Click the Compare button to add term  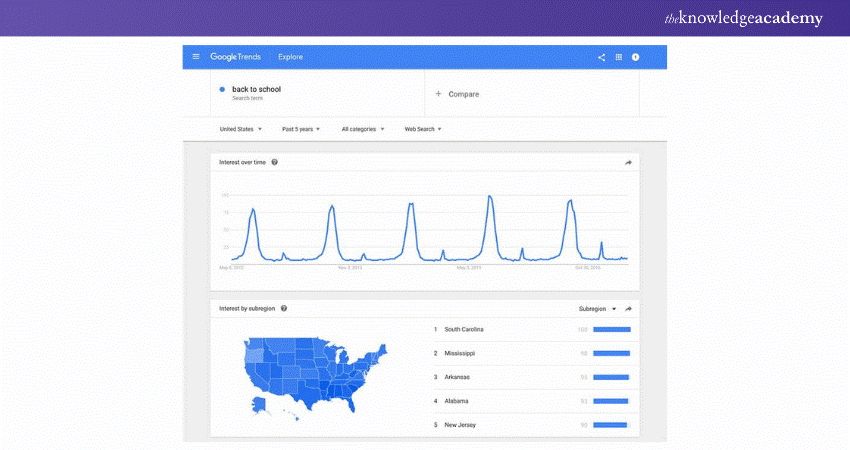(457, 94)
